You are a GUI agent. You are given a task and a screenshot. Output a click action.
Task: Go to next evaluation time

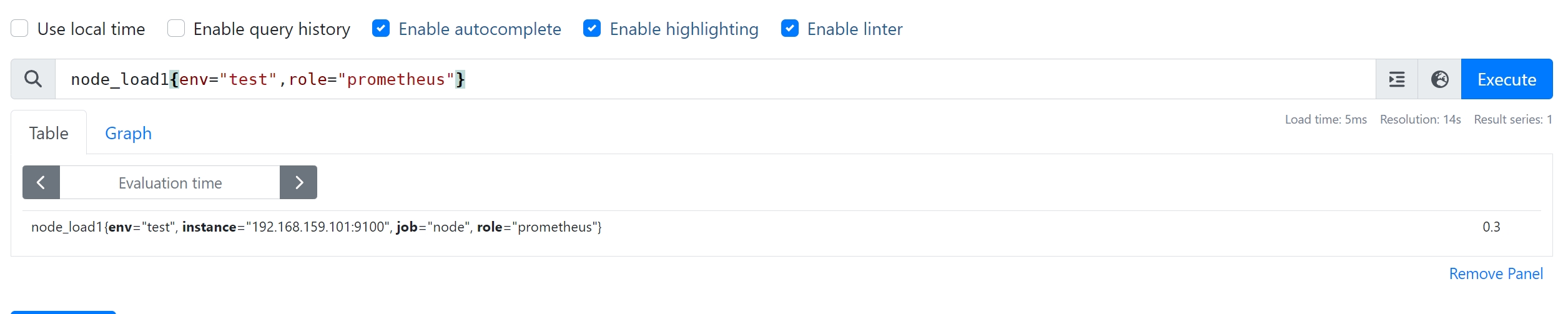[298, 182]
